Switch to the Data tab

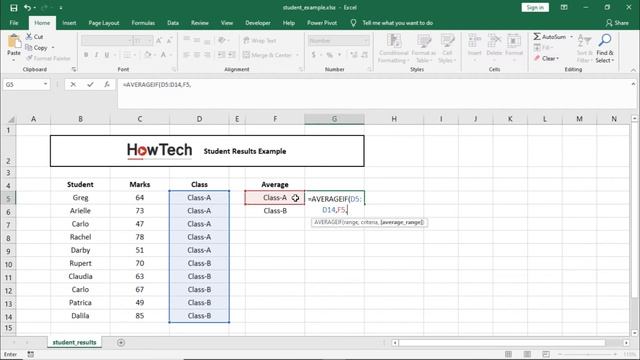[x=173, y=23]
